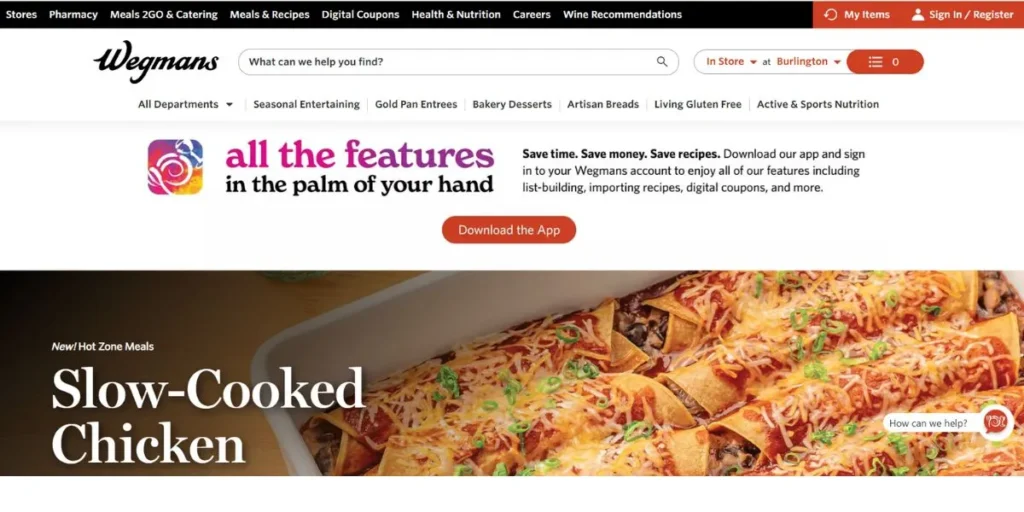Click the search magnifier icon

[x=662, y=61]
